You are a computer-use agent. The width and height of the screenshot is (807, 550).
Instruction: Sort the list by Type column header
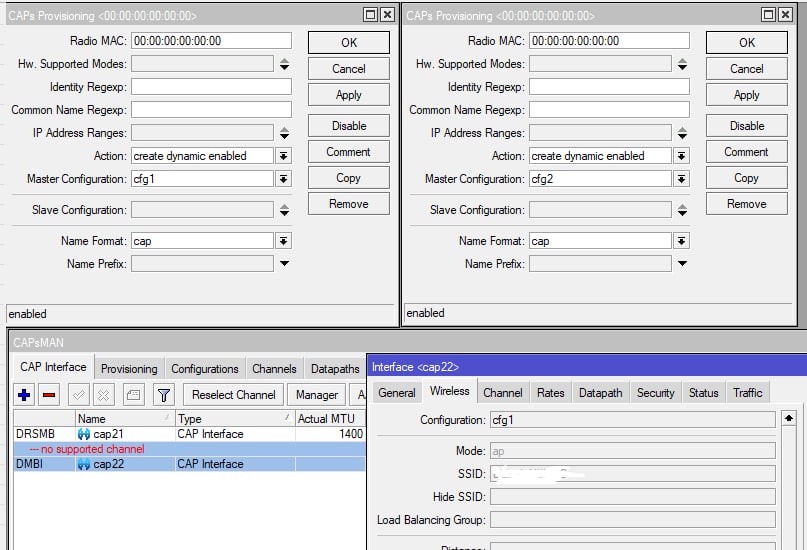[235, 419]
